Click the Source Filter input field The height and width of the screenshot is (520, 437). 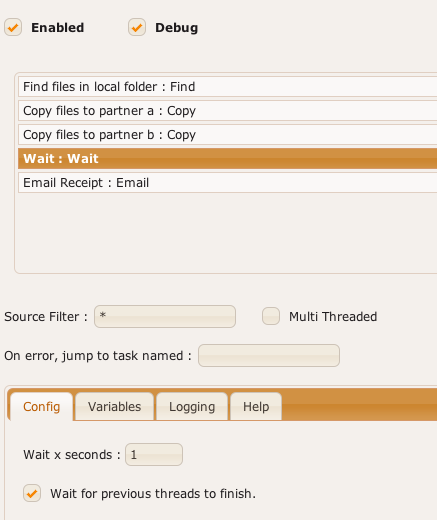(165, 316)
